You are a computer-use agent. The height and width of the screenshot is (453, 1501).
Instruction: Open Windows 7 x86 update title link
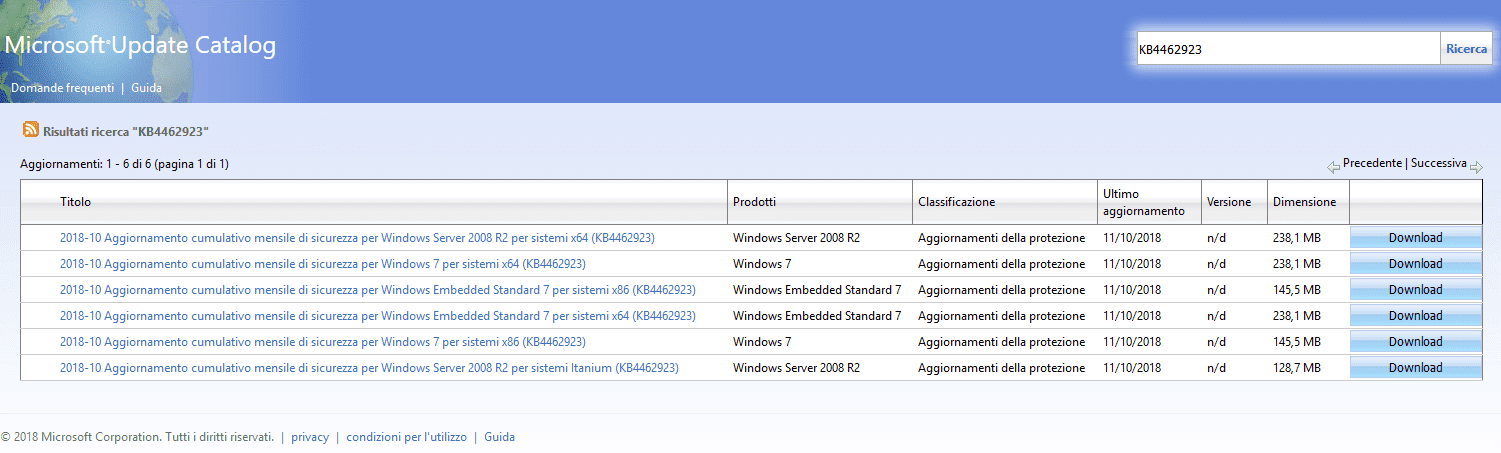point(322,342)
